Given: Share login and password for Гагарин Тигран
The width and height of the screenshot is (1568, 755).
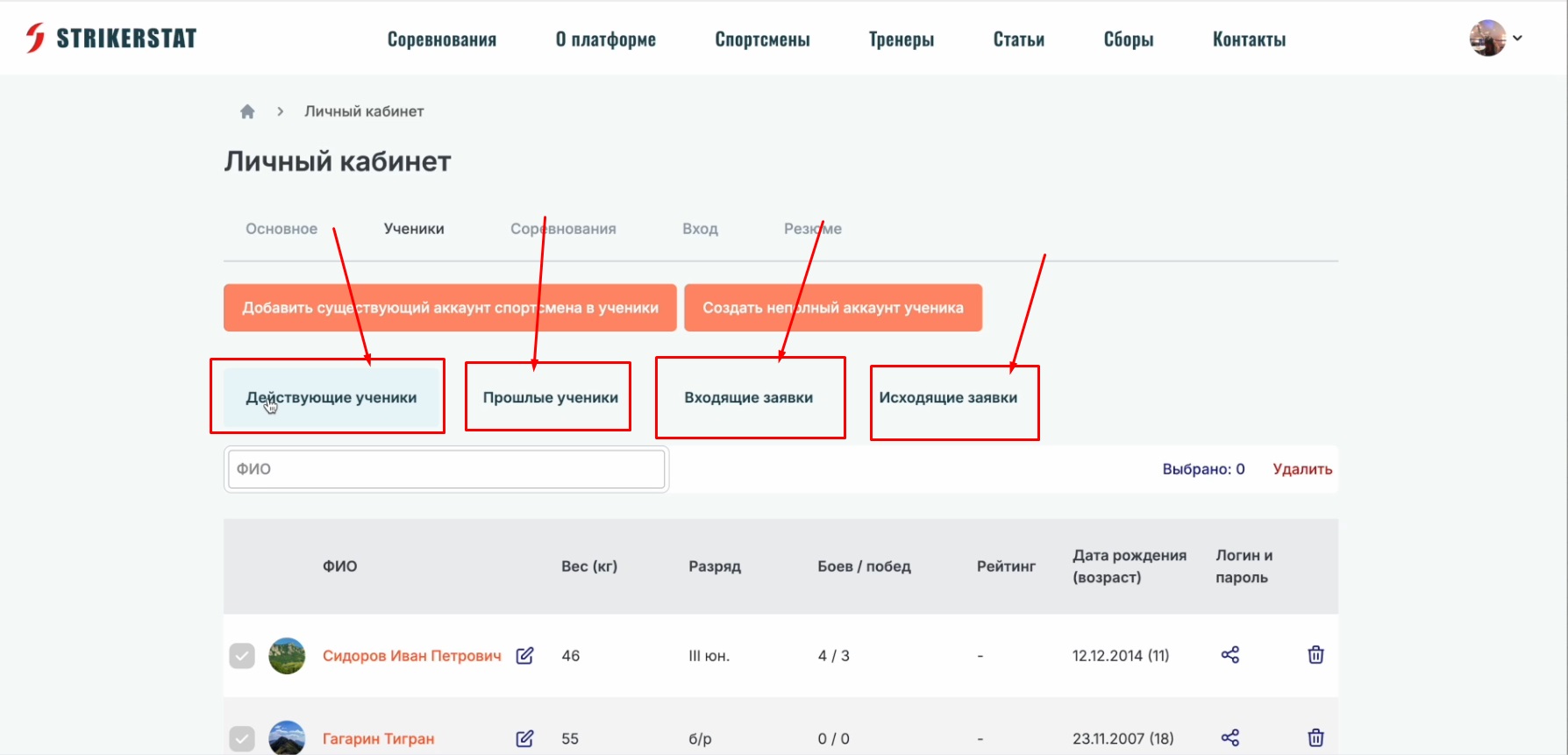Looking at the screenshot, I should [x=1229, y=737].
